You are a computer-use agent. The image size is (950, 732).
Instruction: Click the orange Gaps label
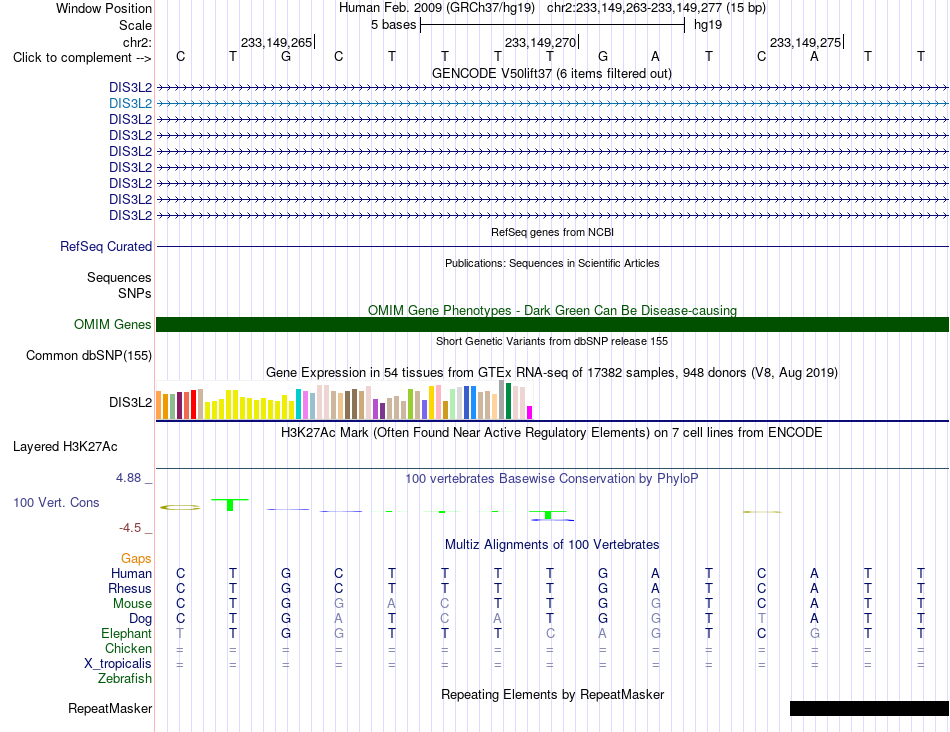[136, 559]
